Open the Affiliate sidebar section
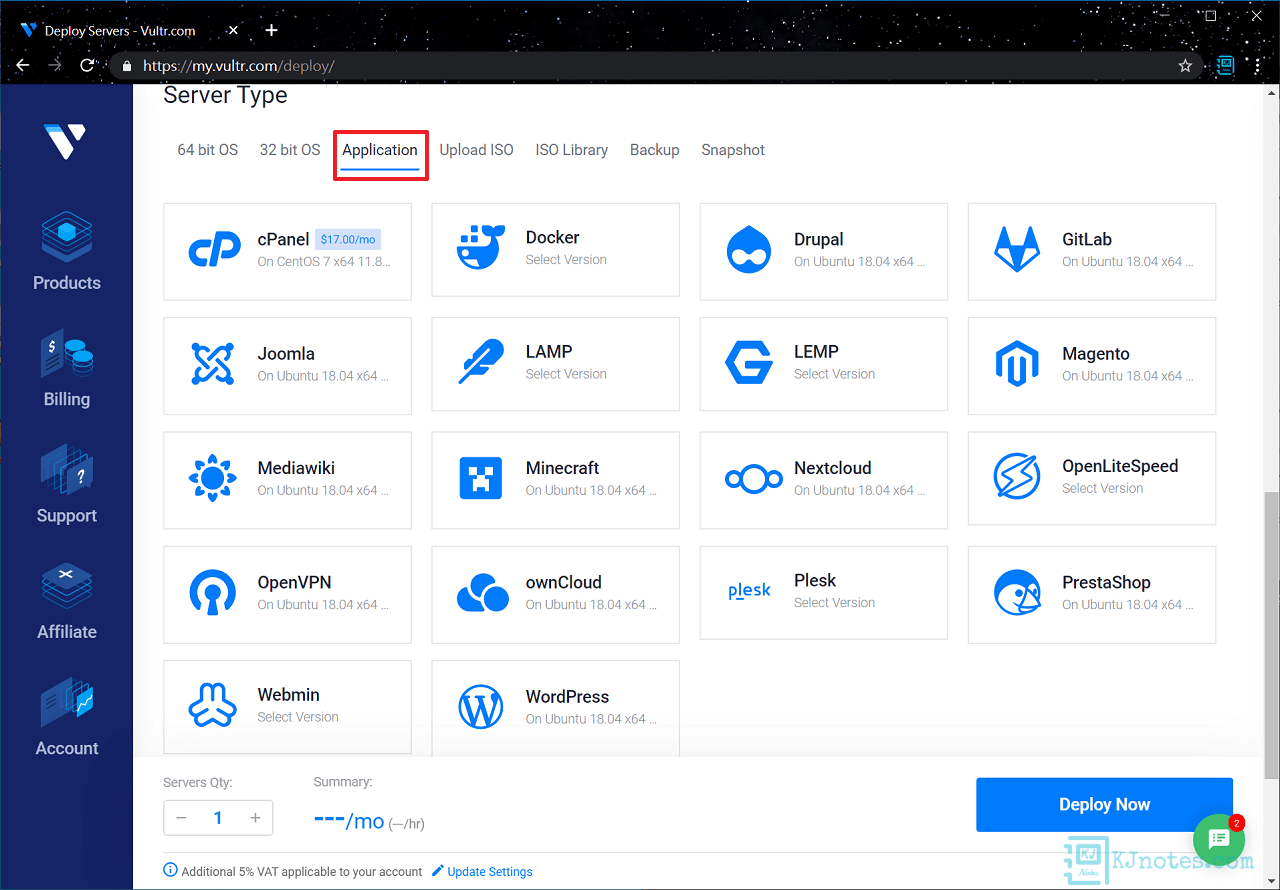The width and height of the screenshot is (1280, 890). tap(66, 601)
